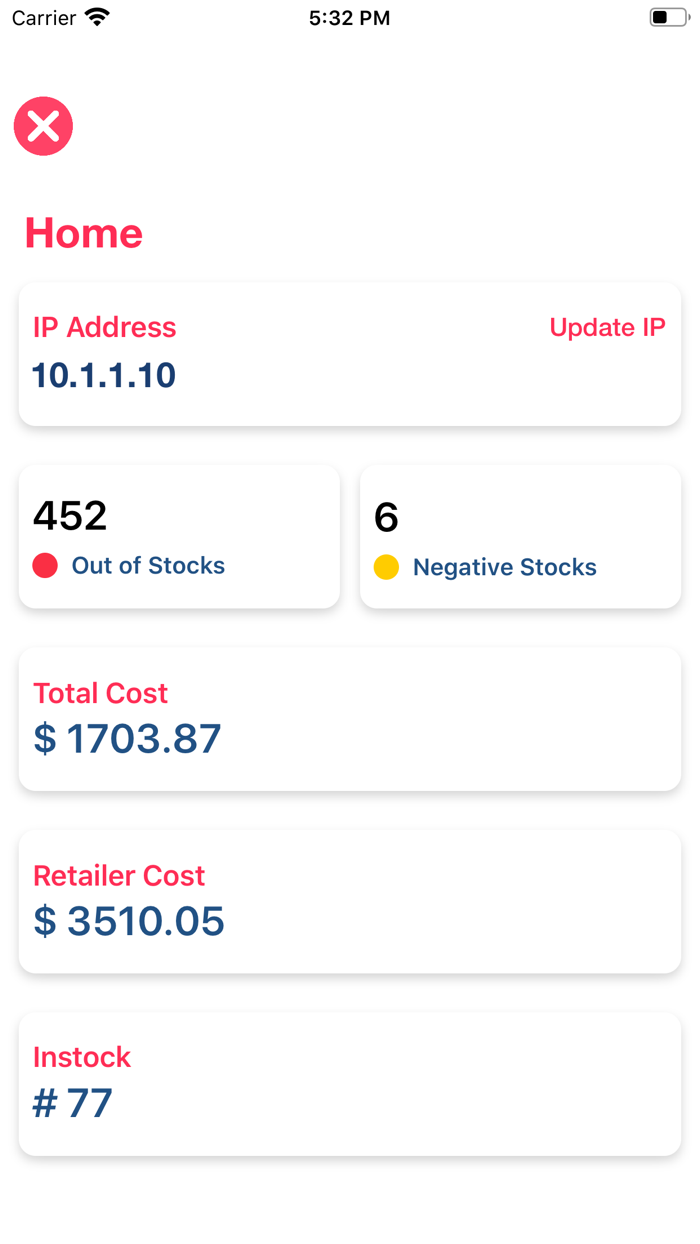Tap the IP Address card title
Screen dimensions: 700x1244
coord(104,327)
